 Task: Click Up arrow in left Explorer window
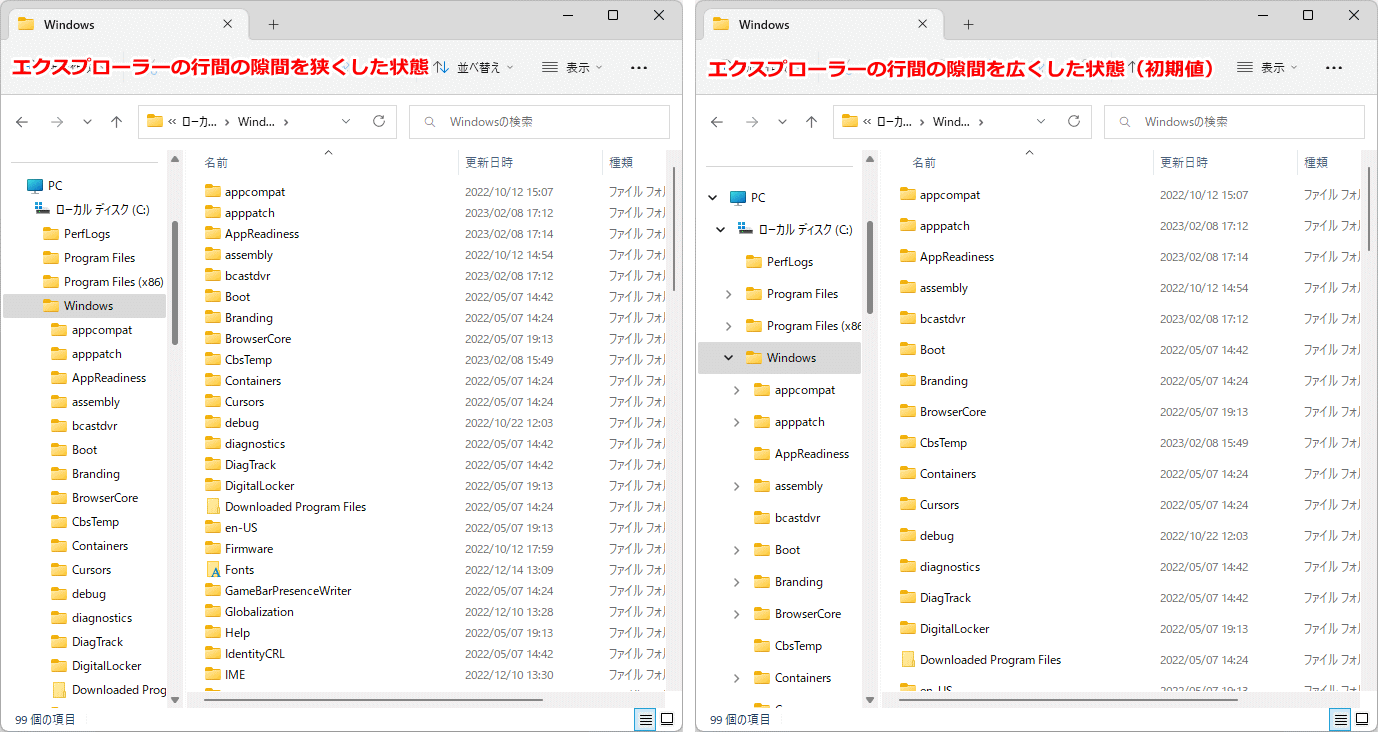[x=116, y=122]
